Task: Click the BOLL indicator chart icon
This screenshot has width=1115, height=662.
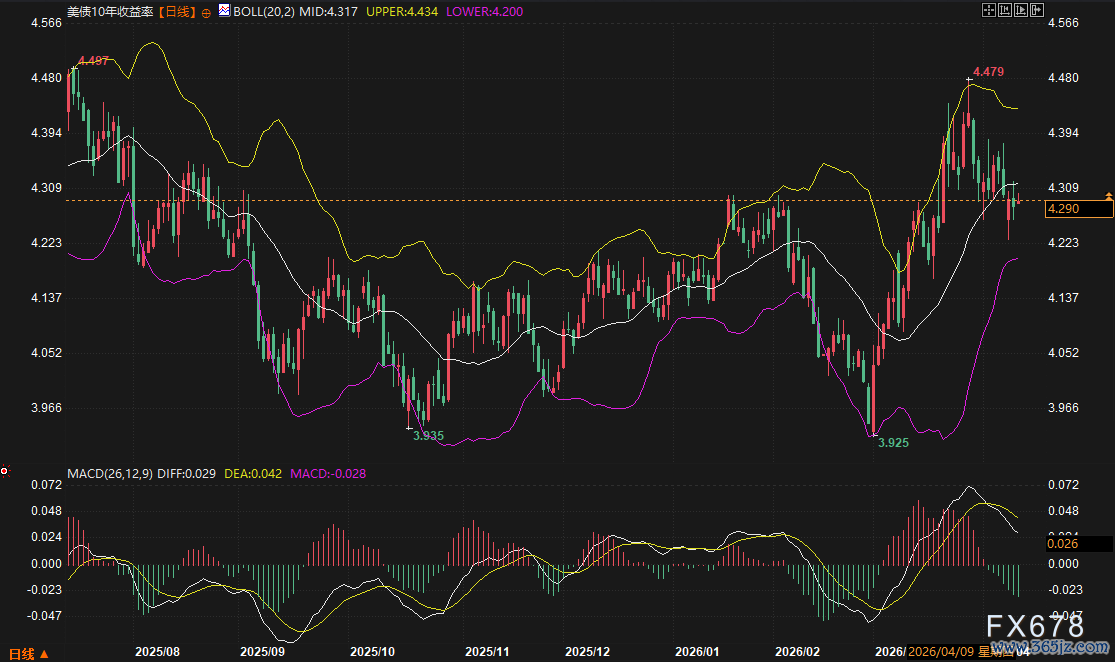Action: (x=225, y=11)
